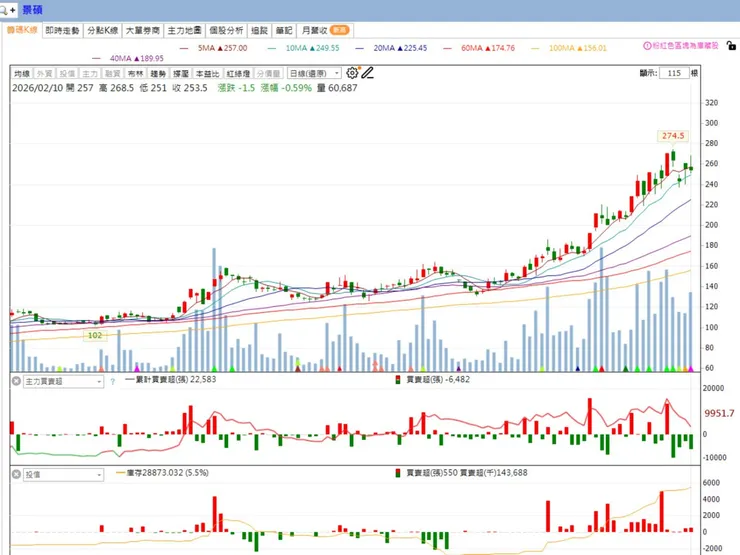Switch to the 主力地圖 tab
Viewport: 740px width, 555px height.
185,31
